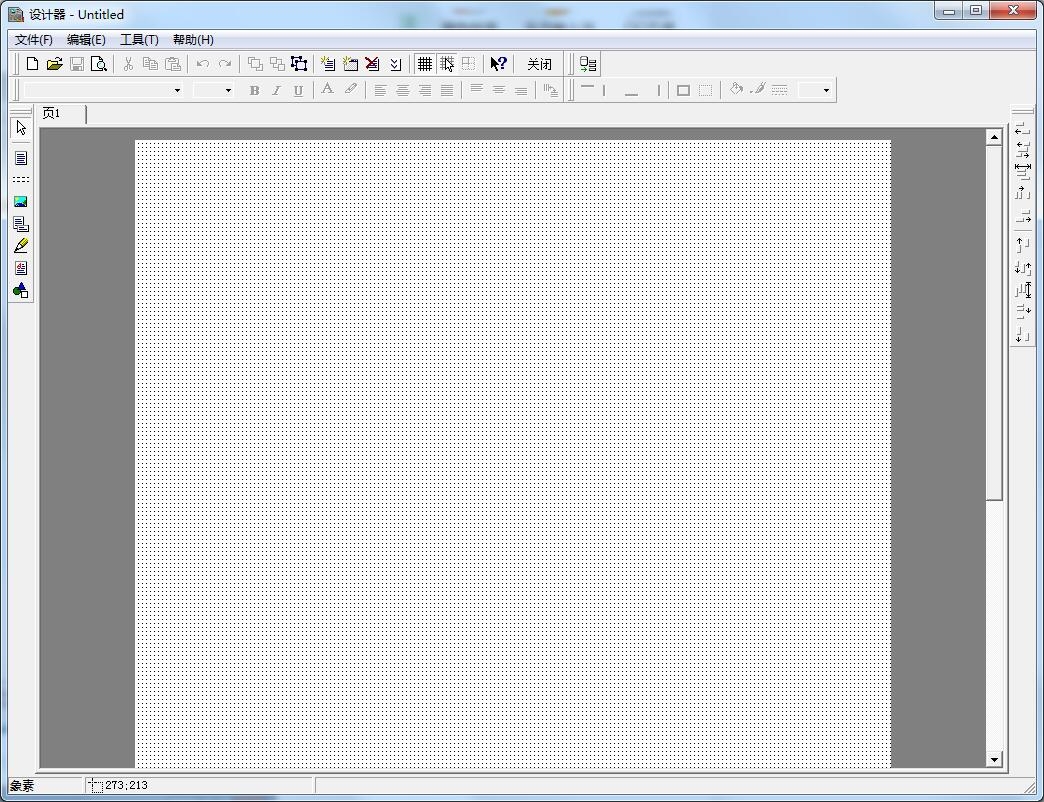Select the pointer arrow tool
Image resolution: width=1044 pixels, height=802 pixels.
pos(21,128)
